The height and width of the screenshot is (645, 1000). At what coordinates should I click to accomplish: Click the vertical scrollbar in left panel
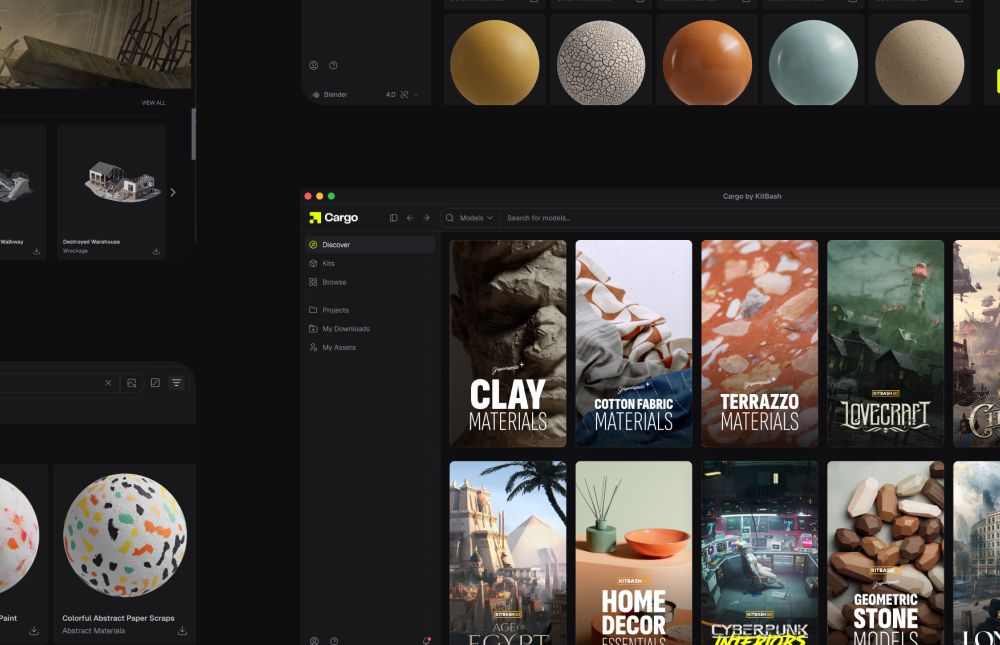193,134
